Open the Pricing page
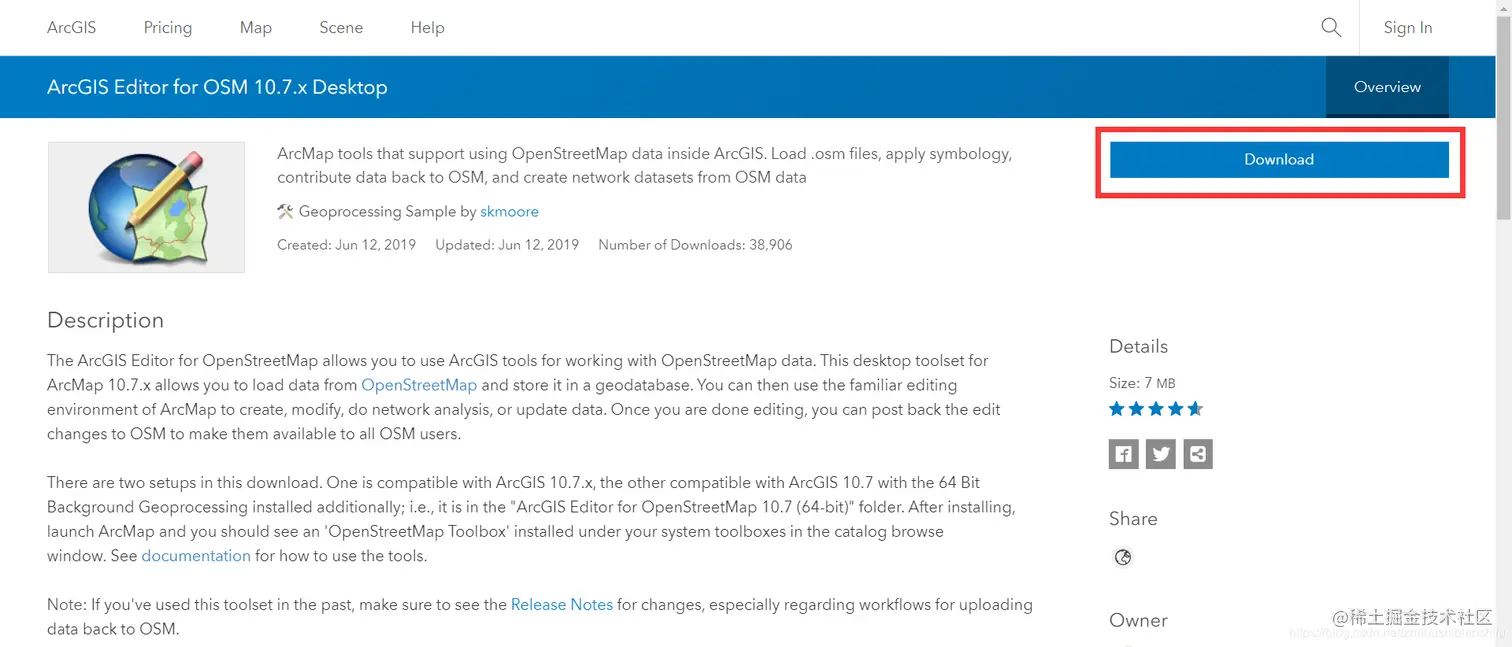The width and height of the screenshot is (1512, 647). 167,27
